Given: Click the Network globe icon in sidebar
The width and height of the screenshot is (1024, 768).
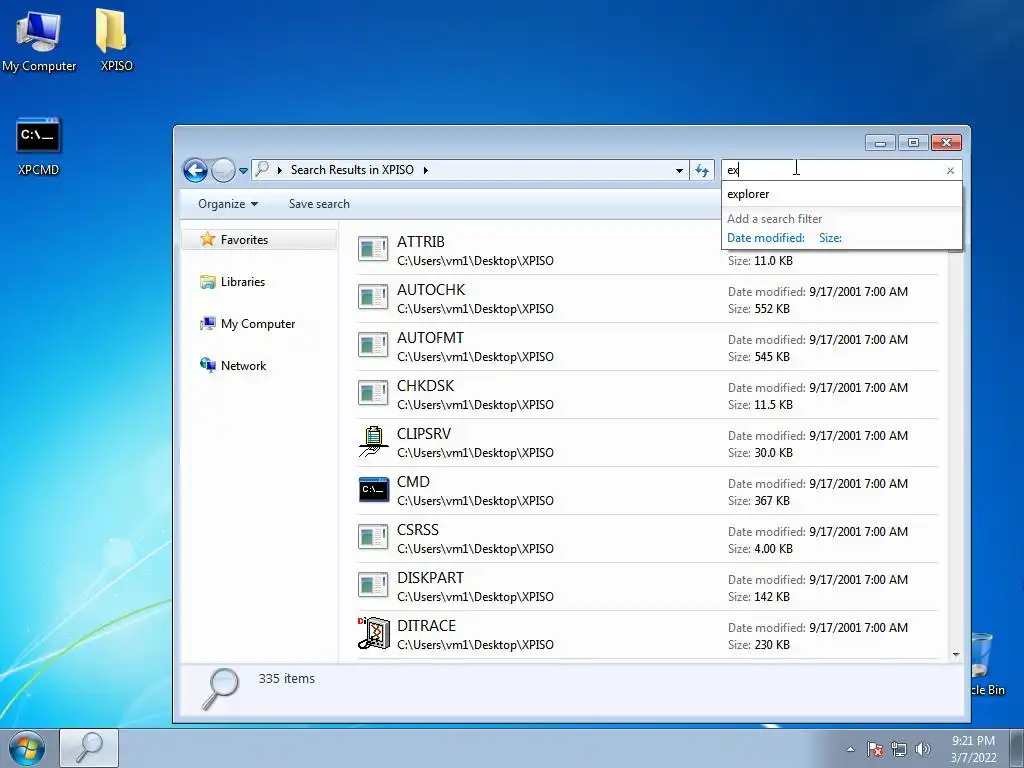Looking at the screenshot, I should tap(208, 365).
